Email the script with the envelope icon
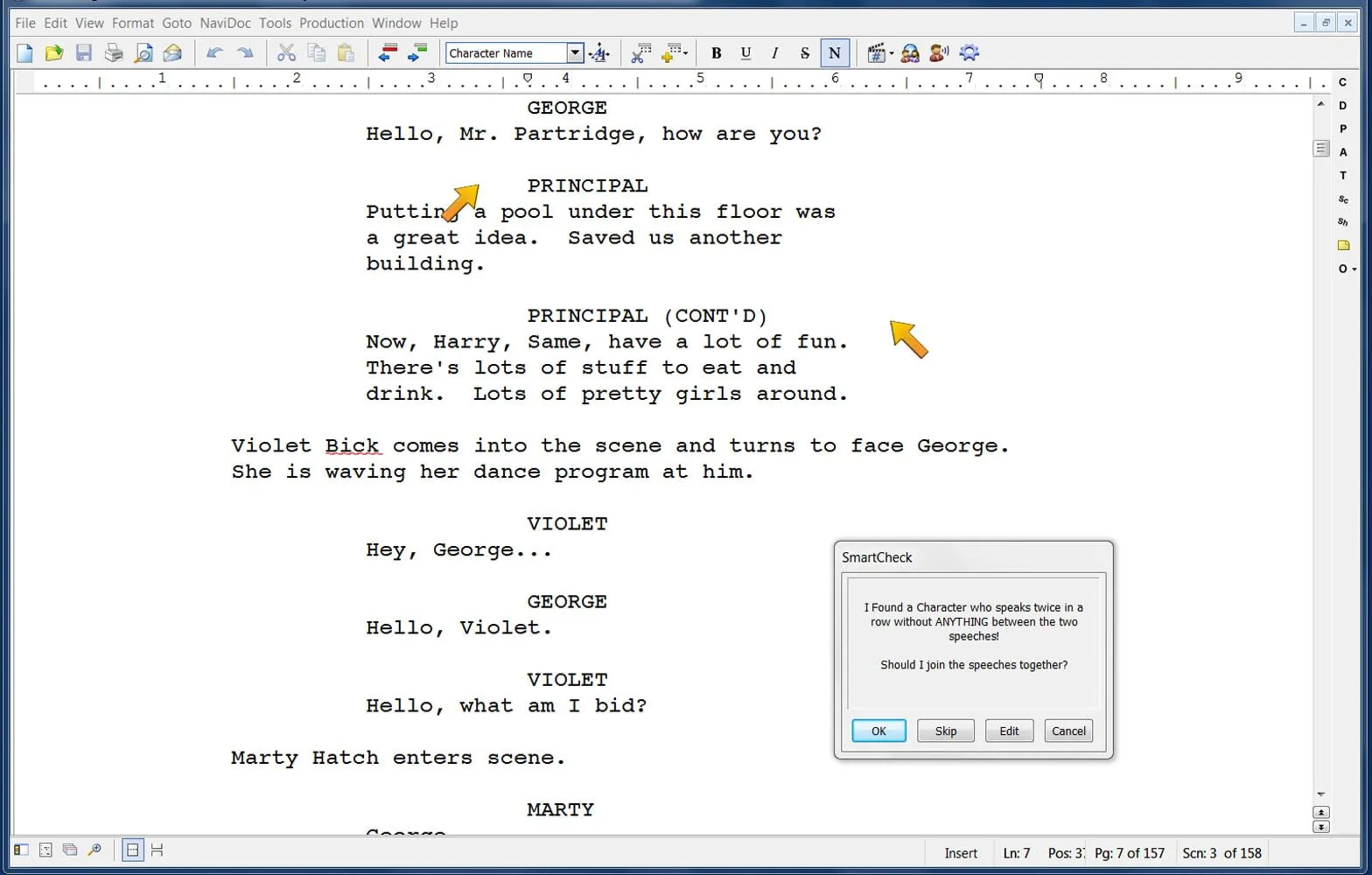Screen dimensions: 1372x875 (x=173, y=53)
